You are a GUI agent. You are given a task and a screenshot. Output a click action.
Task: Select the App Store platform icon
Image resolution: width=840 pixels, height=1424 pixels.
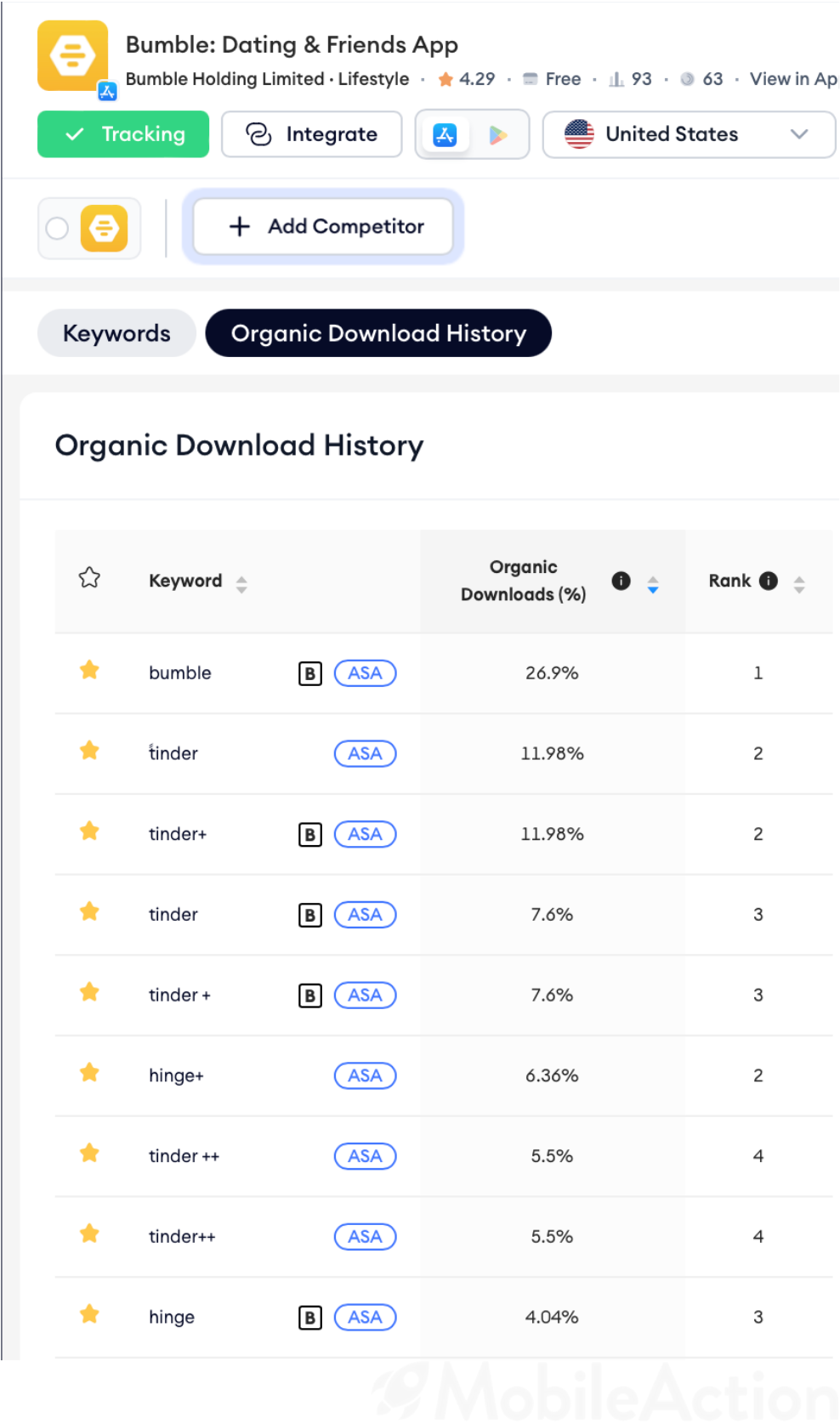[445, 134]
